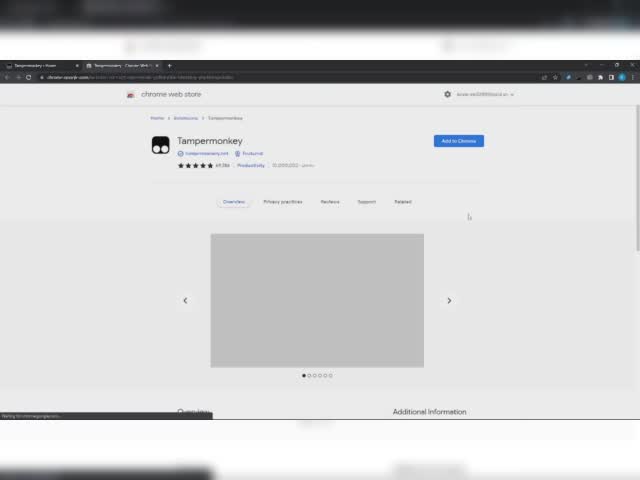Close the first Tampermonkey Home tab
This screenshot has width=640, height=480.
click(77, 66)
